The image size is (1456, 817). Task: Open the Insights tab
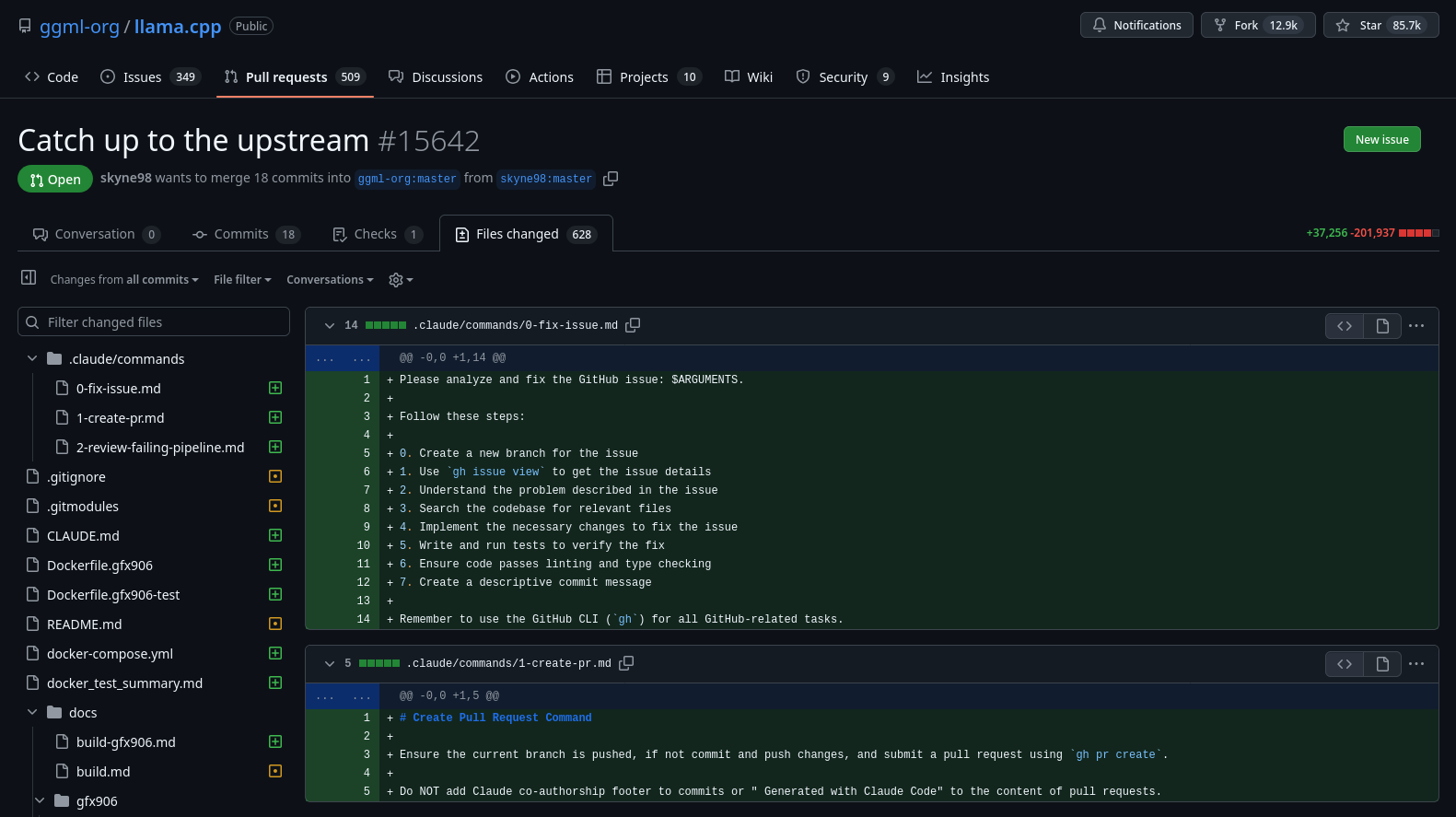pos(953,77)
